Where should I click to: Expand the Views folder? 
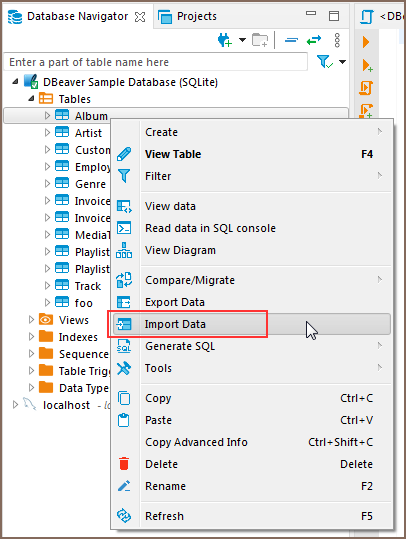point(31,320)
